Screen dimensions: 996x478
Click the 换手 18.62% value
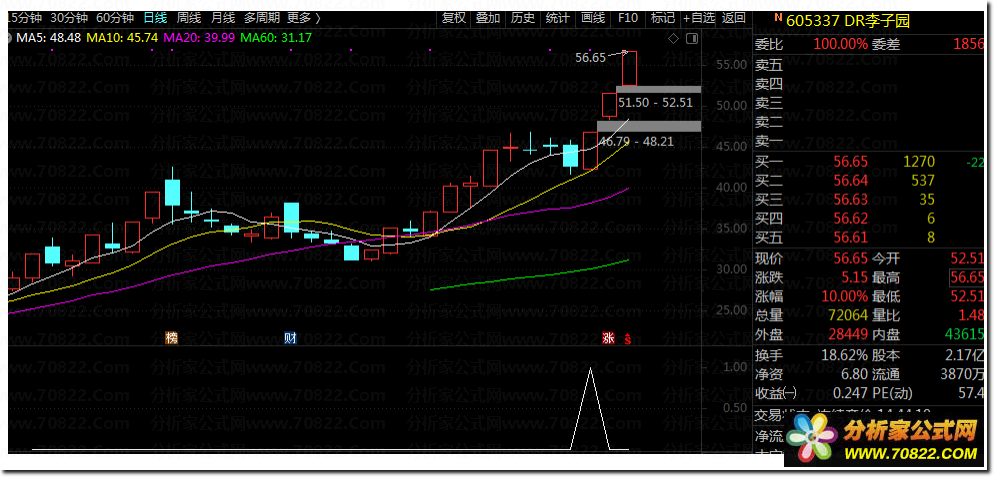844,354
